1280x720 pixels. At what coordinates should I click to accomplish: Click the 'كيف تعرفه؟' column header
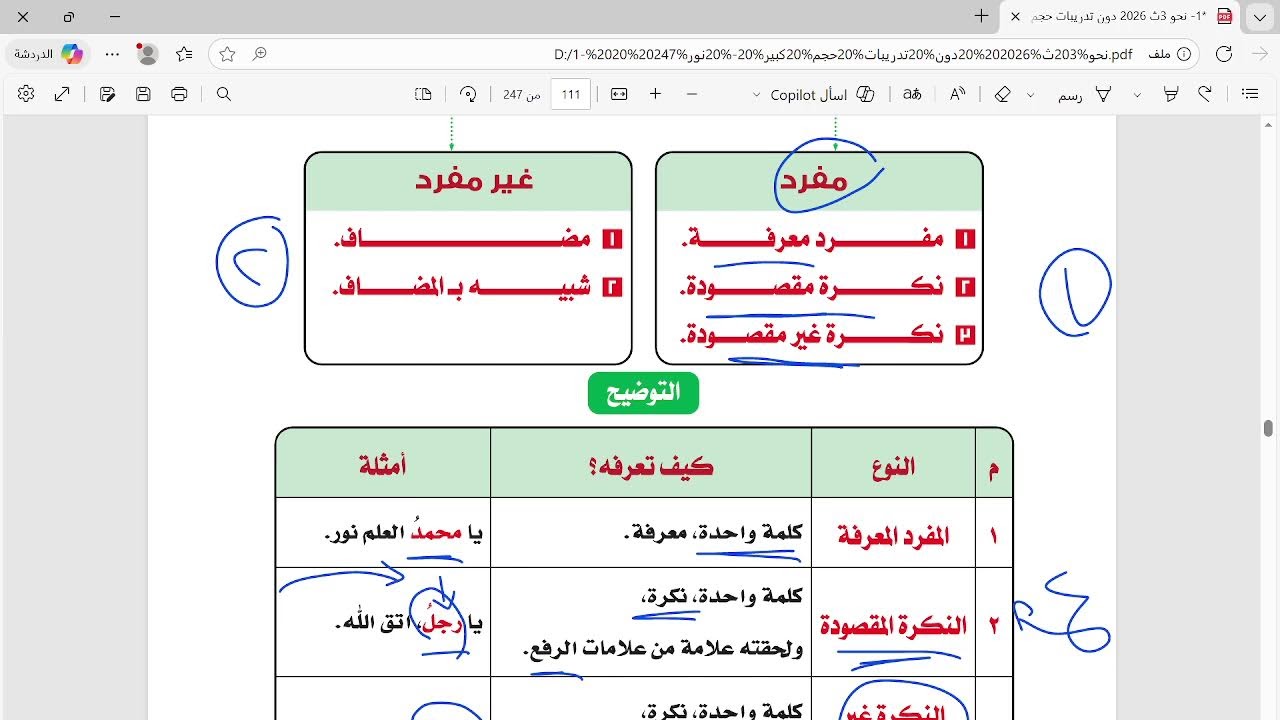click(651, 465)
